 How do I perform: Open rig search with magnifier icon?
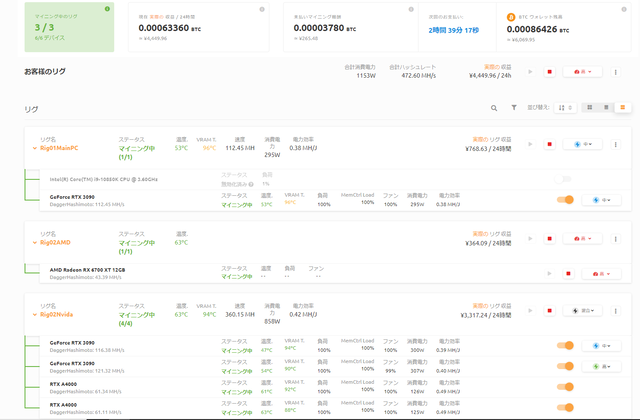pos(494,108)
